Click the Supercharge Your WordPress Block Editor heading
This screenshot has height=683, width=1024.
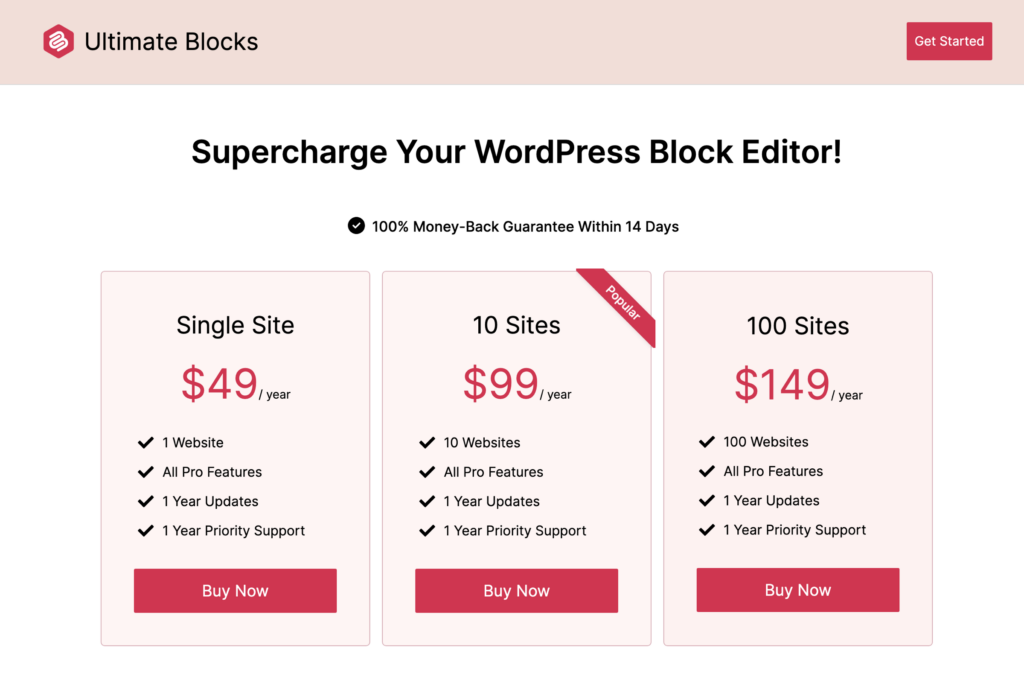point(516,152)
